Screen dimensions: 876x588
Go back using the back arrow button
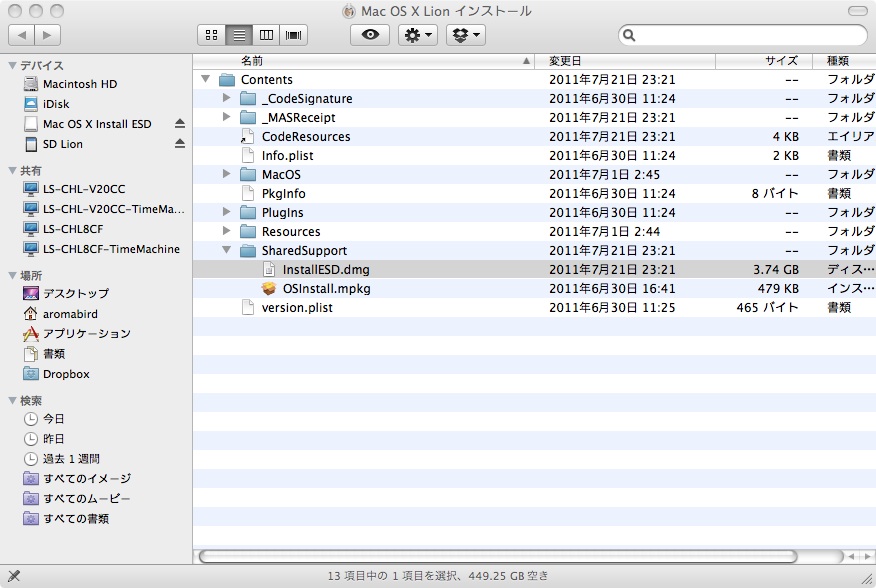click(x=22, y=34)
